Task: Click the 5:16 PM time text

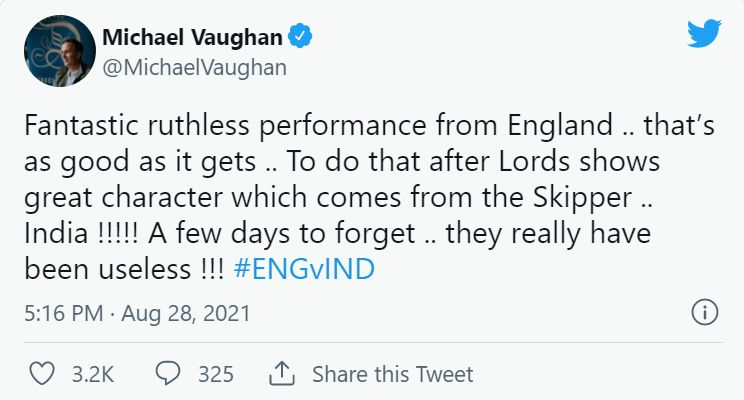Action: (63, 314)
